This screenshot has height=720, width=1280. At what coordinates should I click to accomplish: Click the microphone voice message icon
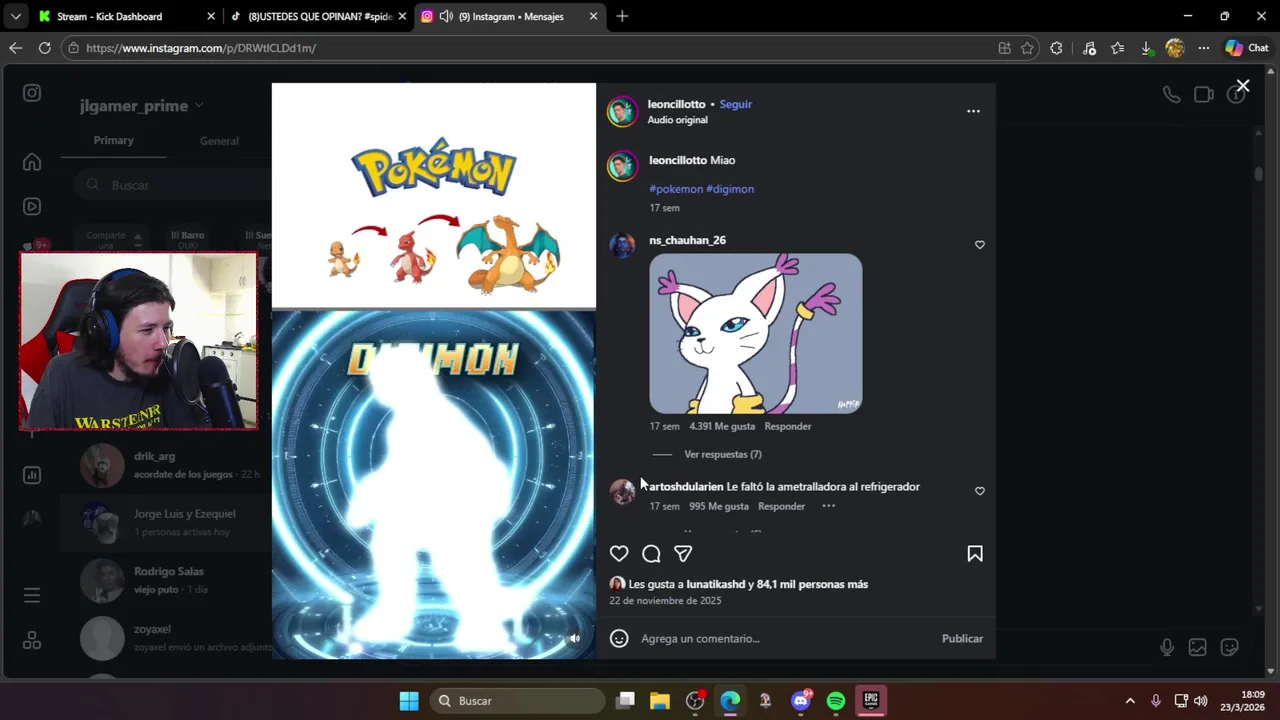pyautogui.click(x=1167, y=647)
